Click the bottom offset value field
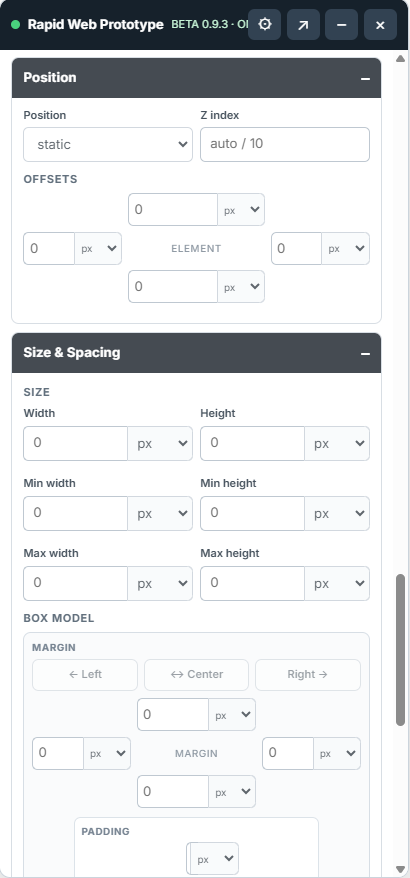 tap(173, 287)
